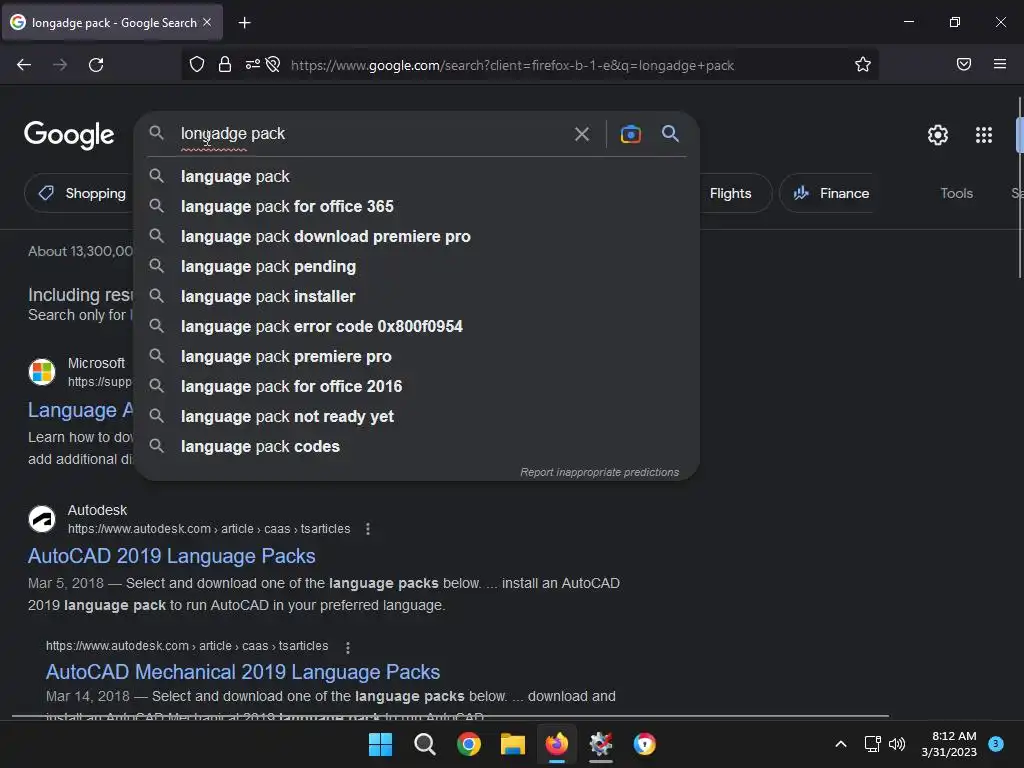Save page to Pocket
Image resolution: width=1024 pixels, height=768 pixels.
point(964,64)
